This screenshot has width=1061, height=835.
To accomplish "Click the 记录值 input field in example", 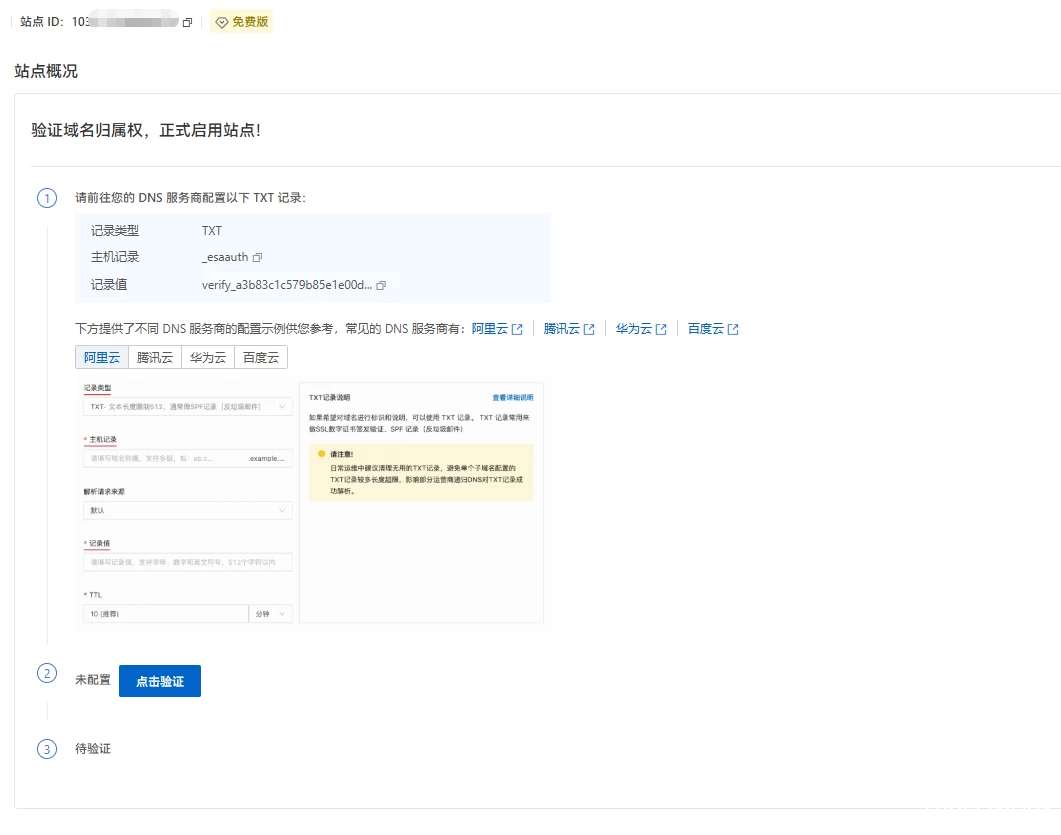I will [x=188, y=562].
